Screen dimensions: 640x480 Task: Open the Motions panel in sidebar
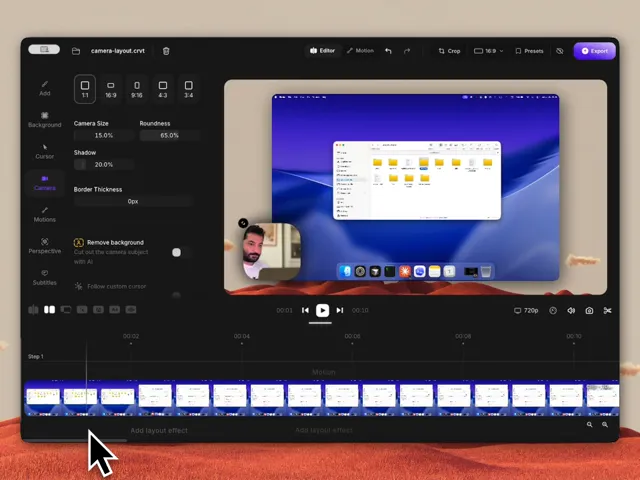[x=44, y=215]
